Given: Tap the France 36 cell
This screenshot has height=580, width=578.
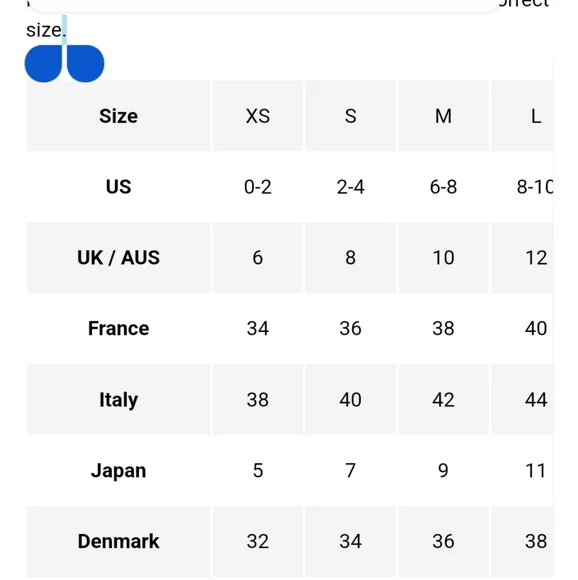Looking at the screenshot, I should [351, 328].
